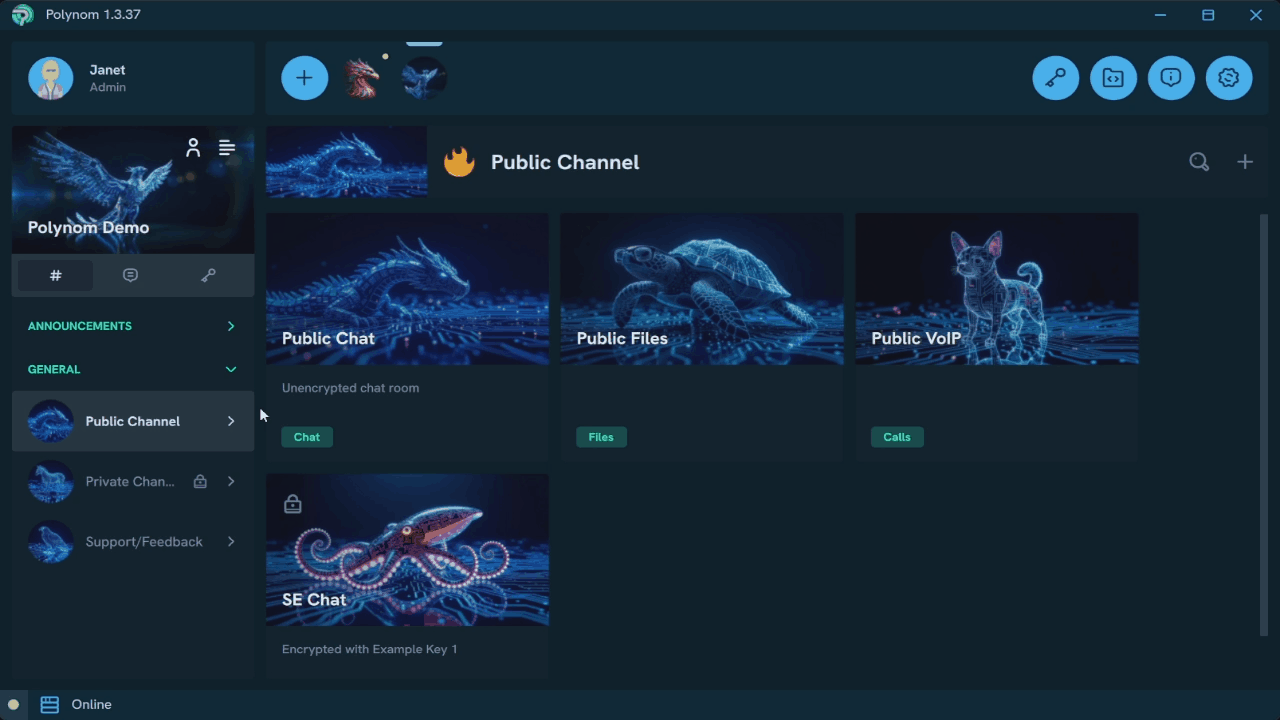Click the code folder icon near settings
The image size is (1280, 720).
point(1113,77)
